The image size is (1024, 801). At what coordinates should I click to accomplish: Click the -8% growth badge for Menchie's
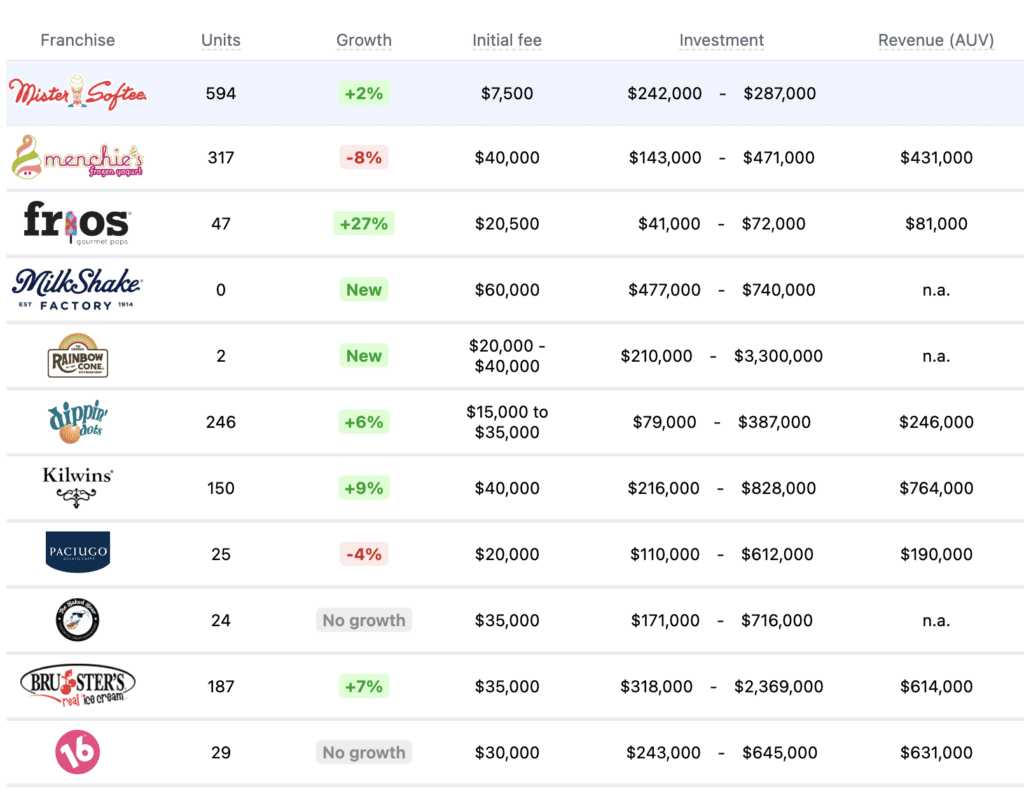click(364, 157)
